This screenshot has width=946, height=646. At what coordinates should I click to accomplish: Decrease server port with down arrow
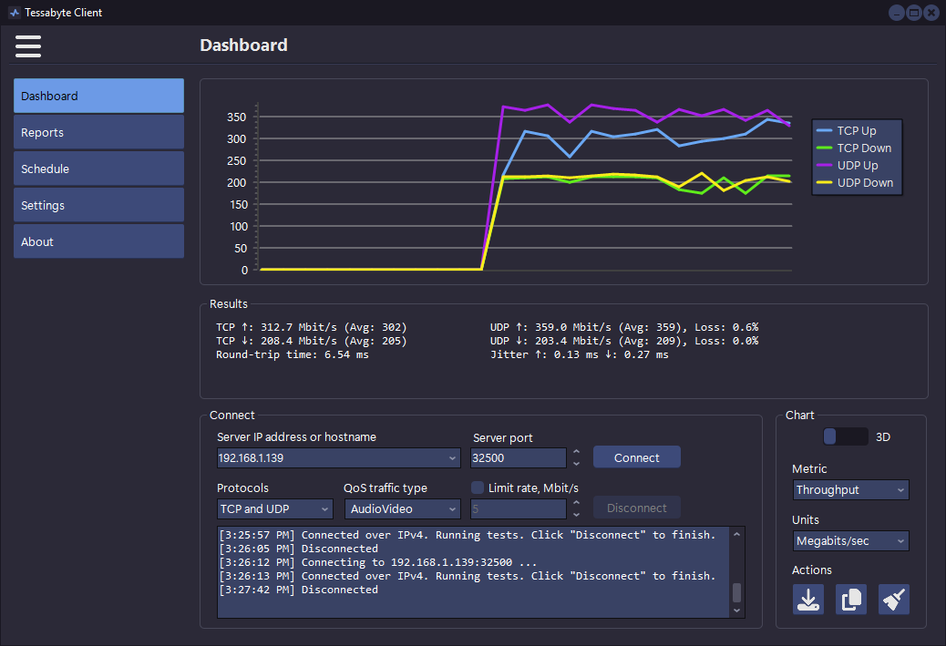click(576, 463)
